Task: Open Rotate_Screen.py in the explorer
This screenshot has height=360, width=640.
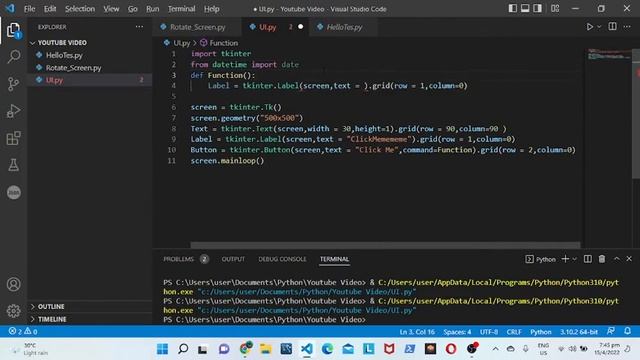Action: [90, 68]
